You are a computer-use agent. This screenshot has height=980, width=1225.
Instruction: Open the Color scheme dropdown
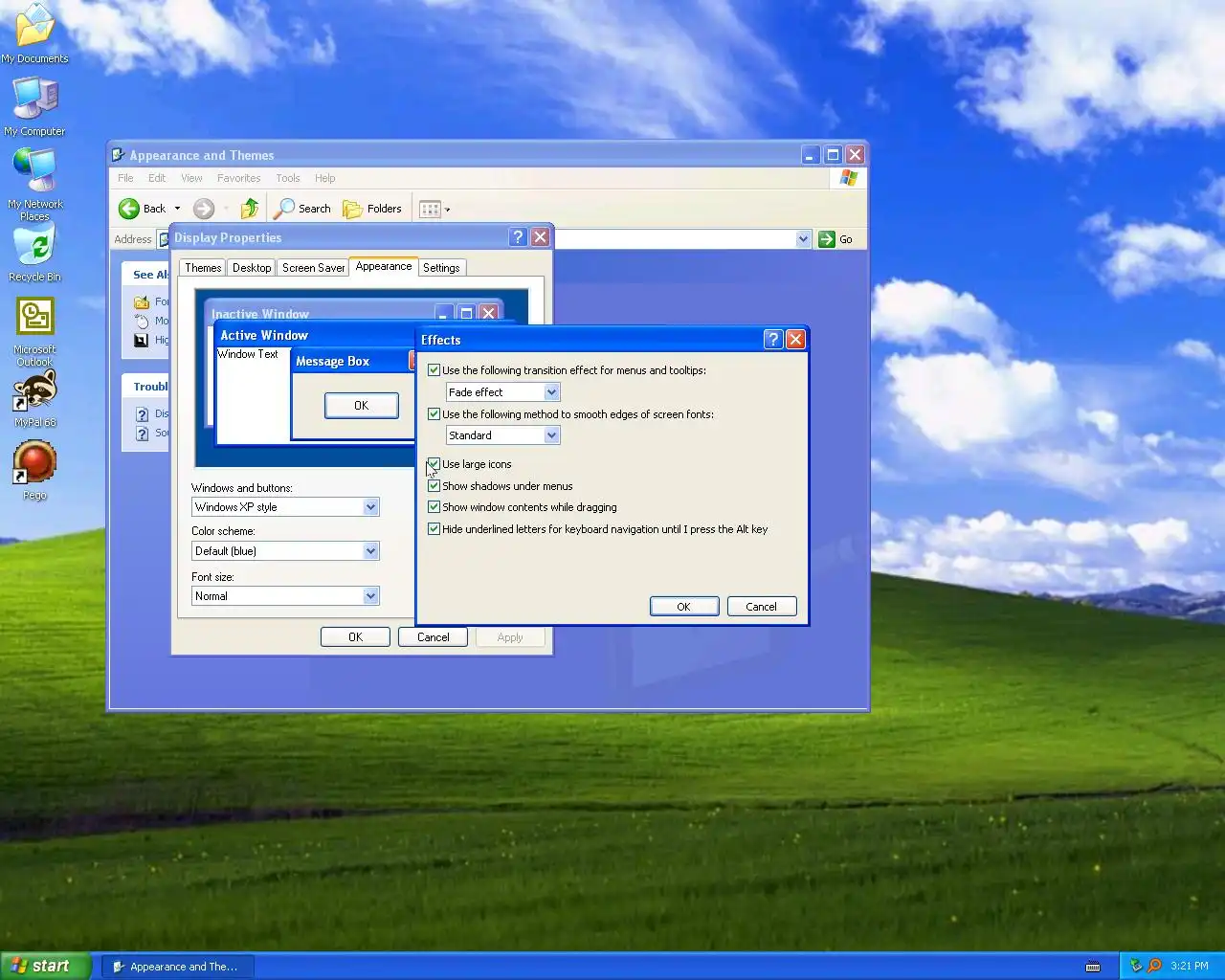(x=370, y=551)
